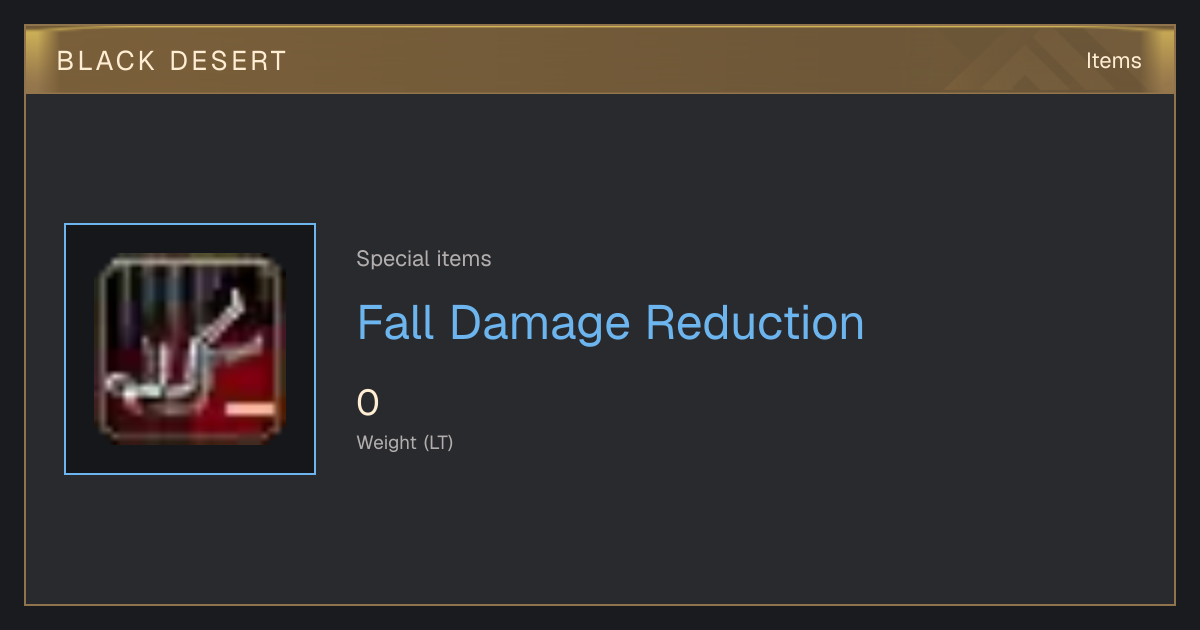This screenshot has height=630, width=1200.
Task: Go to the BLACK DESERT home title
Action: [172, 61]
